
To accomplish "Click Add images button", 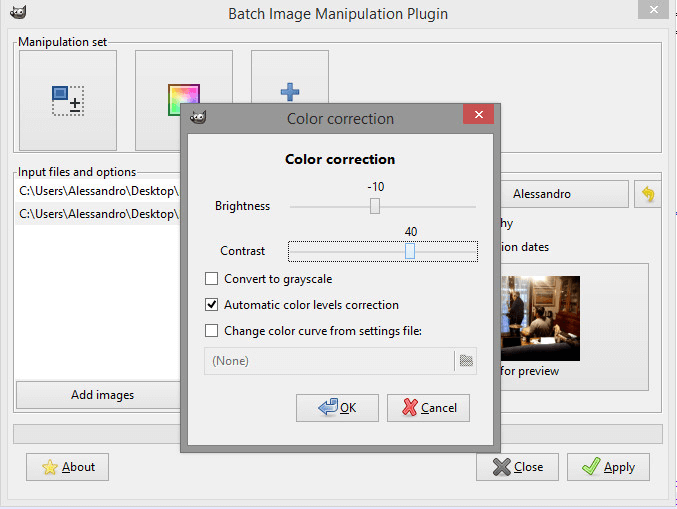I will (x=102, y=395).
